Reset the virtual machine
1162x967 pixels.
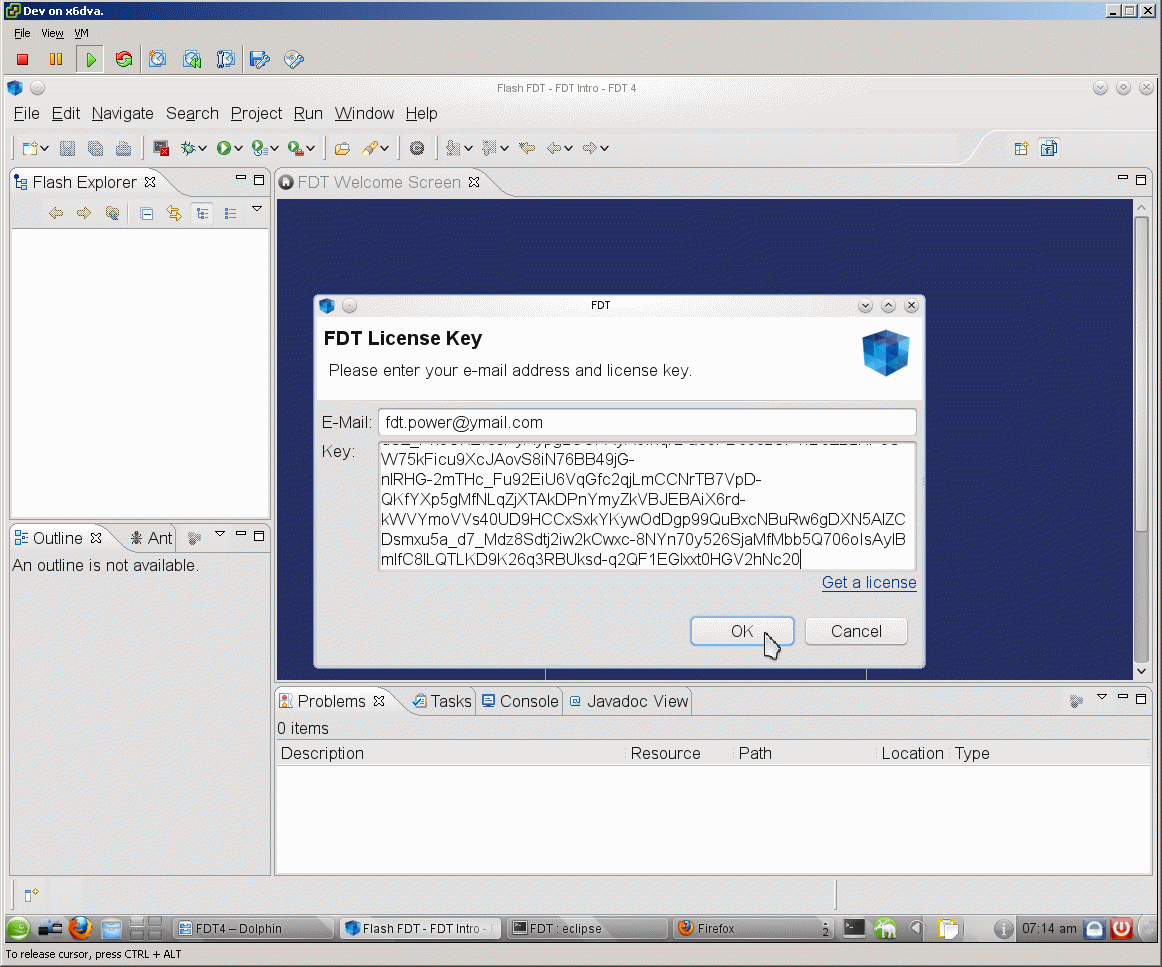click(x=124, y=59)
